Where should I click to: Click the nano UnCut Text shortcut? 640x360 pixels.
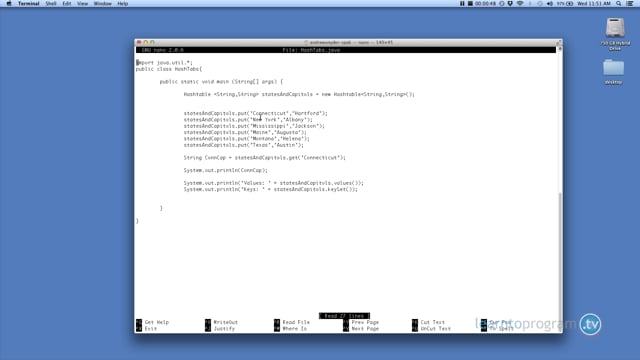tap(431, 329)
